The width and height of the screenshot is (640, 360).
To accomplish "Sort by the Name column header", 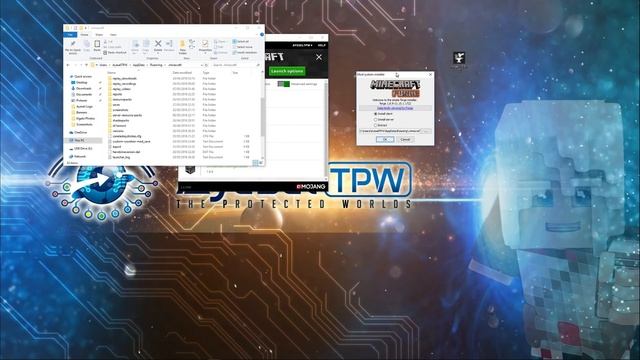I will pos(111,73).
